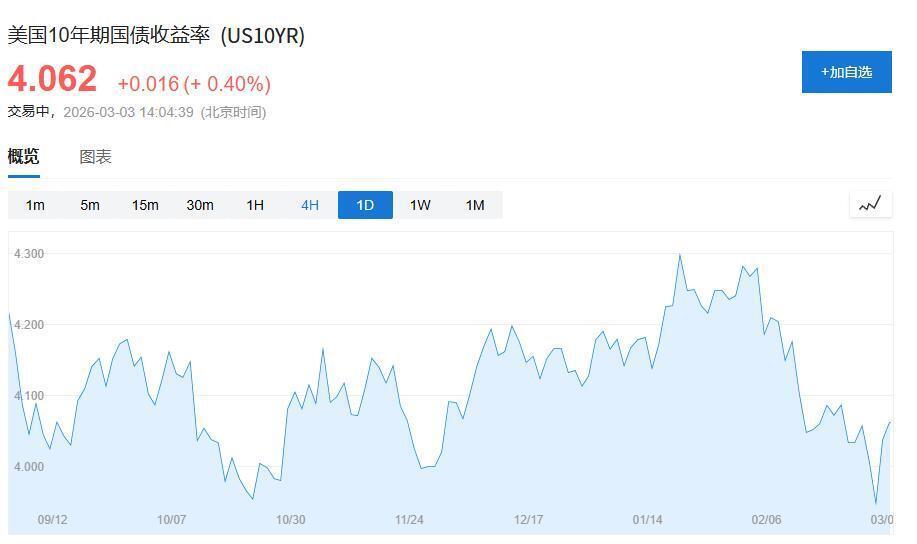
Task: Select the 5m timeframe
Action: (x=90, y=205)
